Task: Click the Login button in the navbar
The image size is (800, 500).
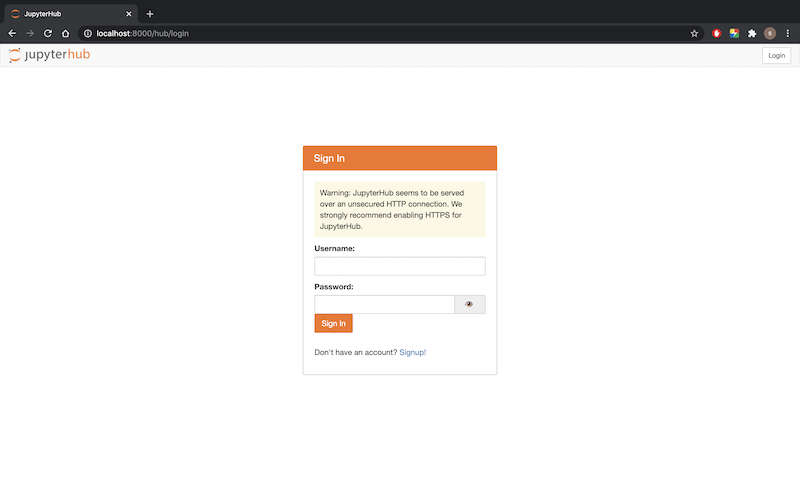Action: (777, 56)
